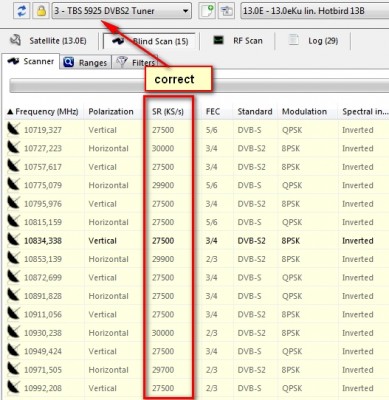Screen dimensions: 389x400
Task: Click symbol rate 29700 in 10971,505 row
Action: tap(163, 370)
